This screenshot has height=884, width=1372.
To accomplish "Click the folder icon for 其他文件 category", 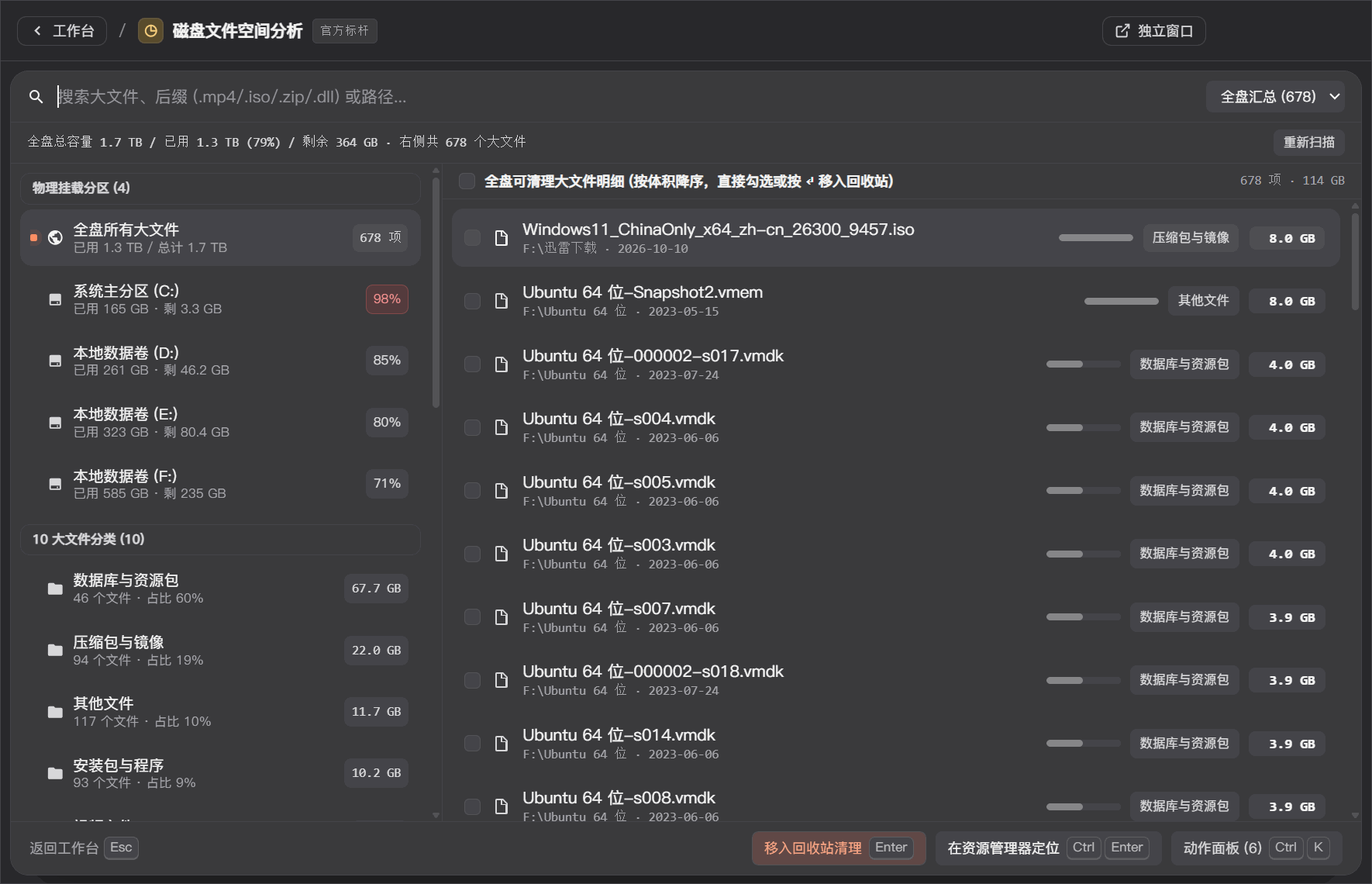I will click(x=55, y=712).
